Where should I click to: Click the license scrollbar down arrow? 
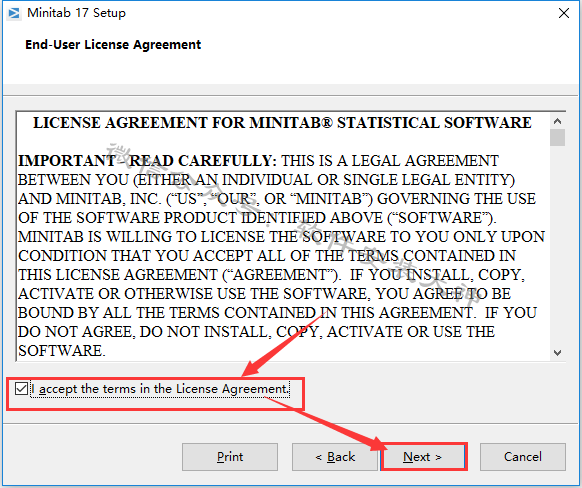tap(557, 353)
